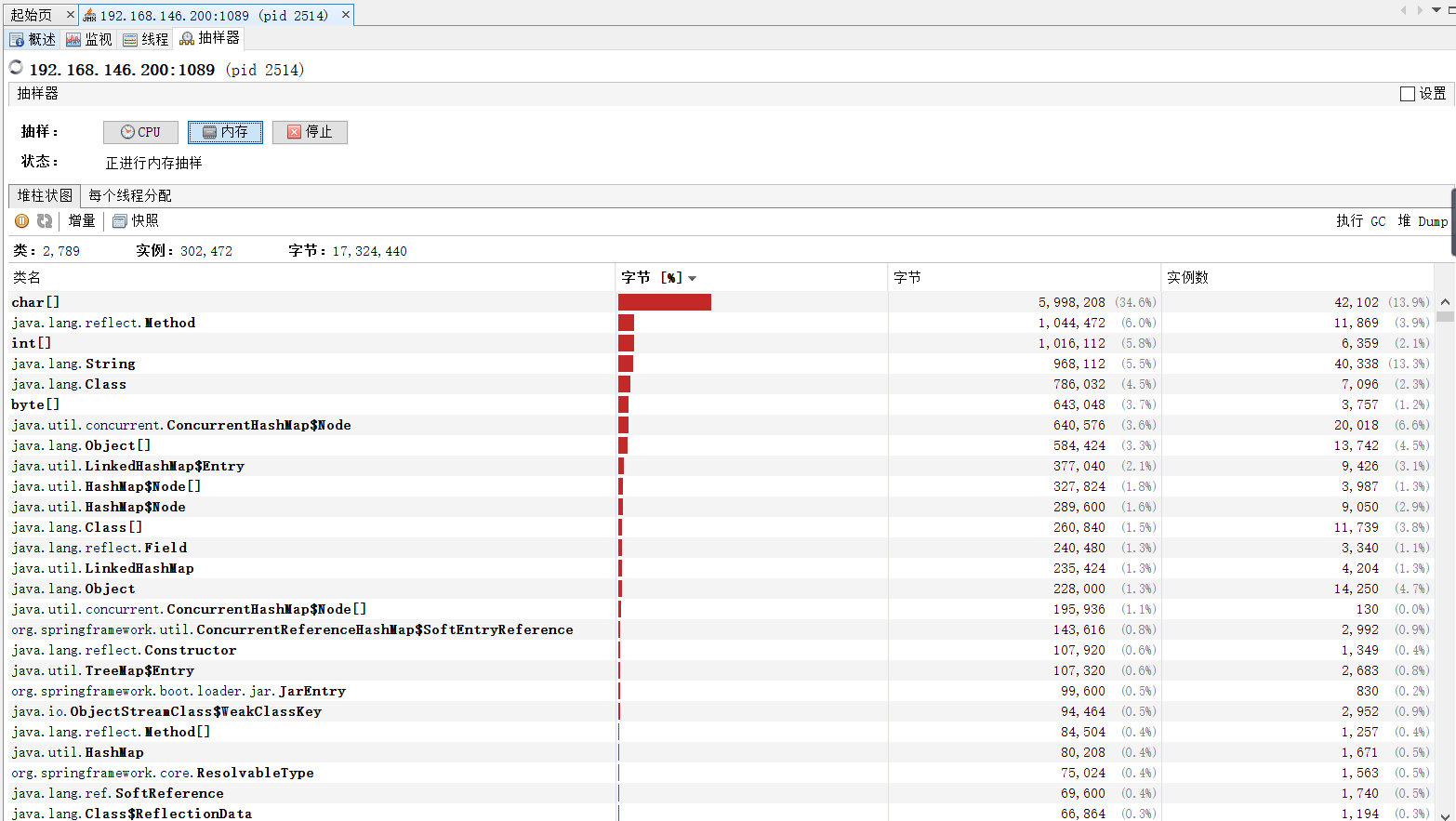Viewport: 1456px width, 821px height.
Task: Sort by 类名 column header
Action: click(x=312, y=277)
